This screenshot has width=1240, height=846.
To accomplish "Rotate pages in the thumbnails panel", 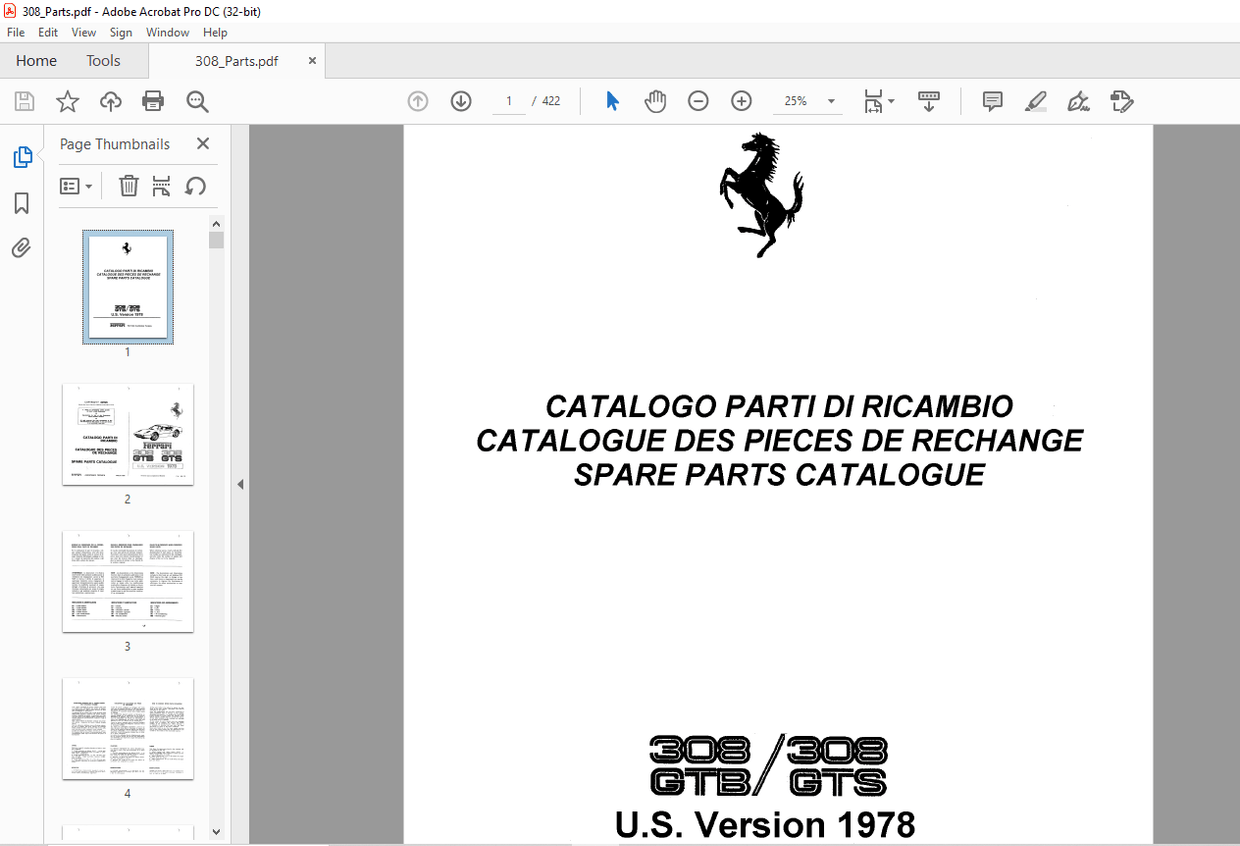I will click(195, 186).
